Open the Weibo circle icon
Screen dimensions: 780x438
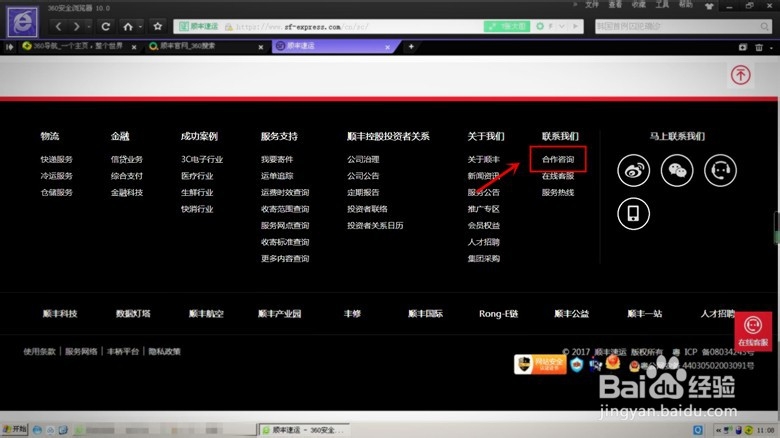[x=633, y=170]
